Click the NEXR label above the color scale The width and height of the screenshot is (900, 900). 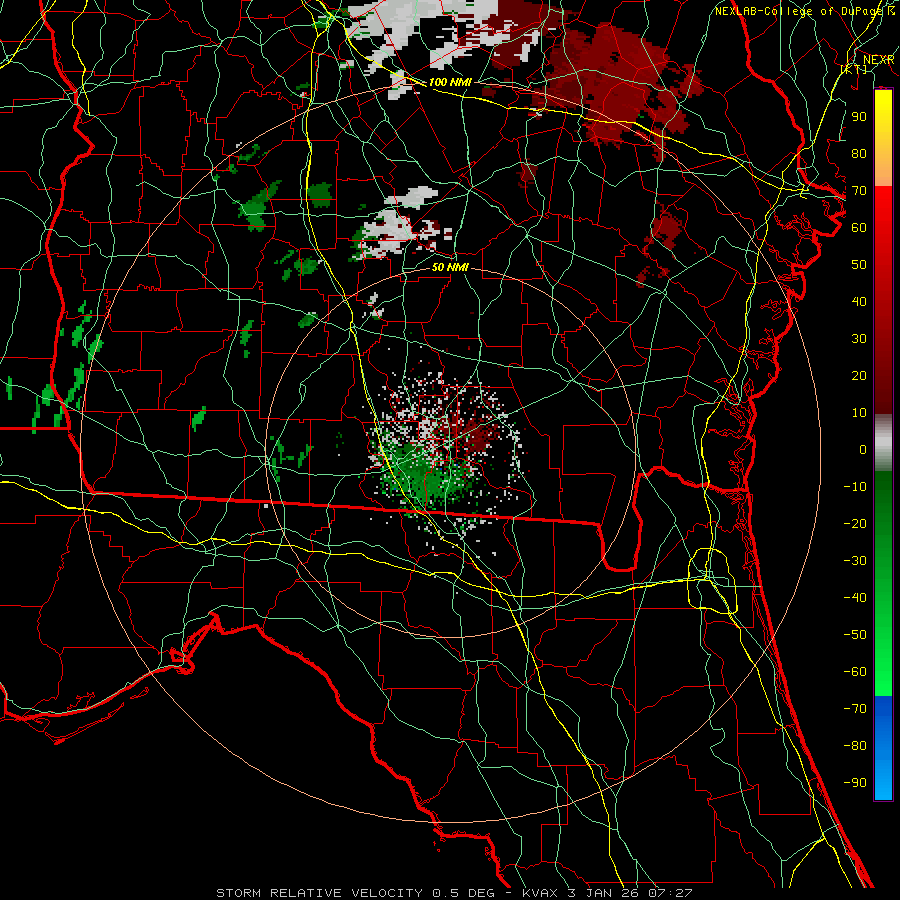[878, 60]
